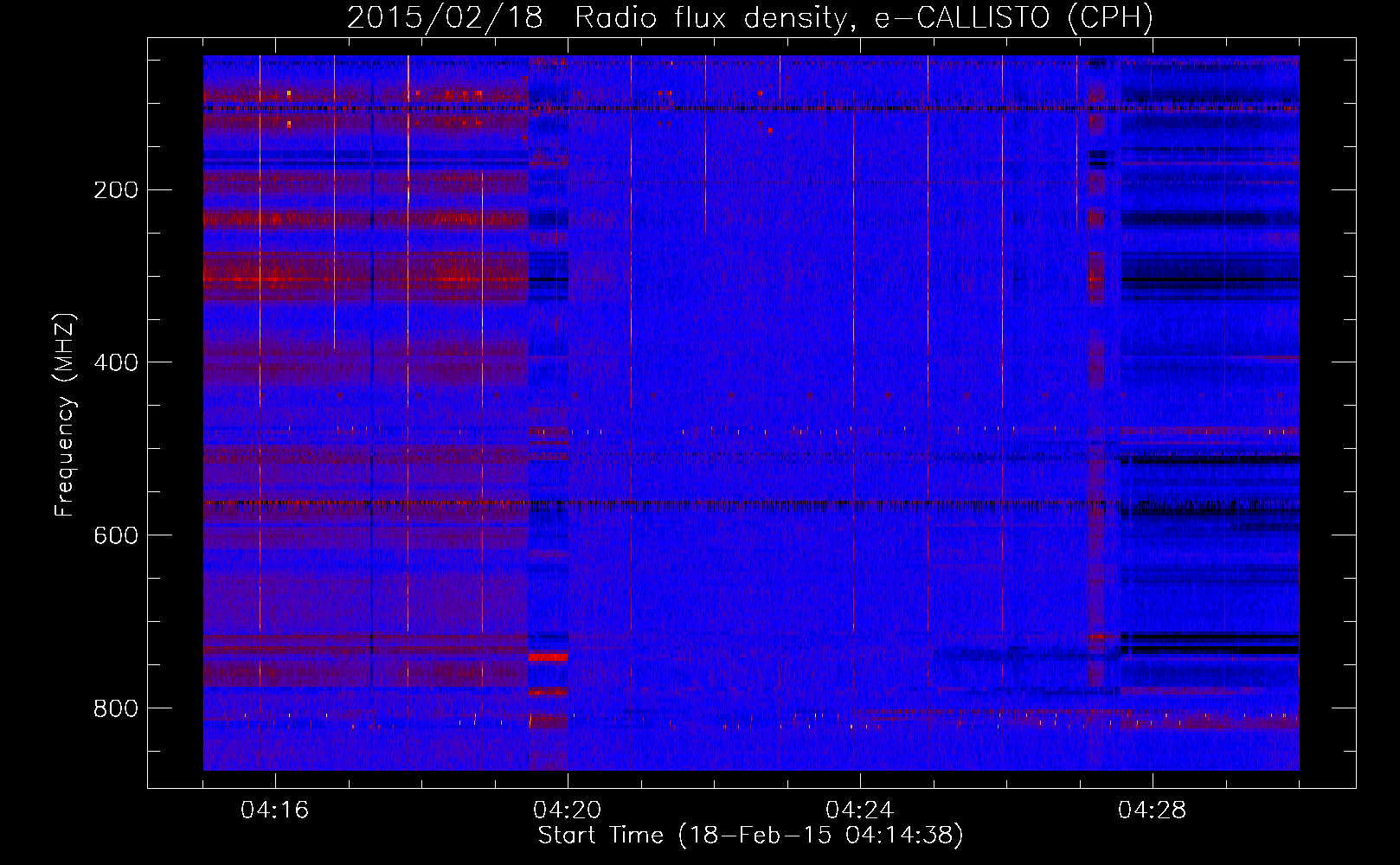Click the 800 frequency tick label
1400x865 pixels.
(x=115, y=708)
